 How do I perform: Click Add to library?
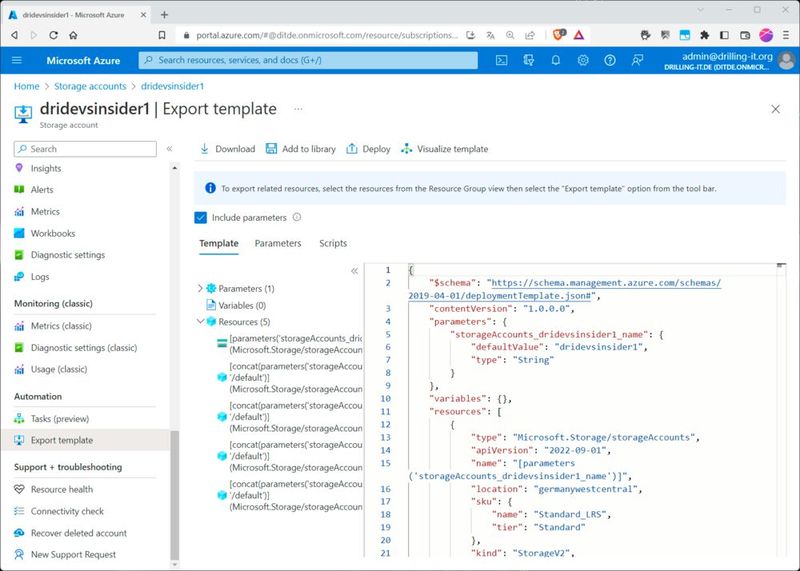click(301, 149)
